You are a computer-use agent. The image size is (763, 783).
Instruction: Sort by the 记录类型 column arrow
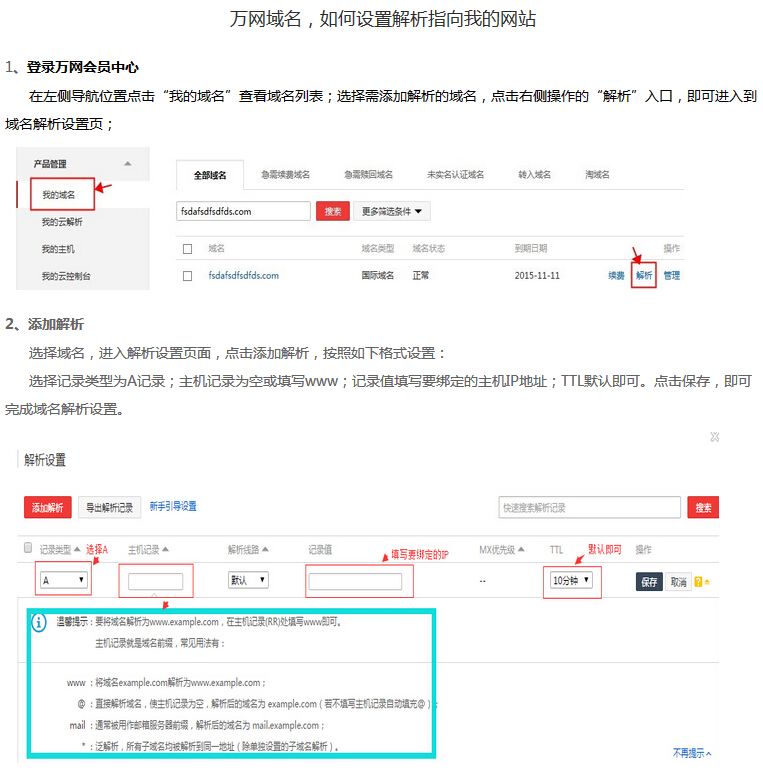click(x=77, y=549)
